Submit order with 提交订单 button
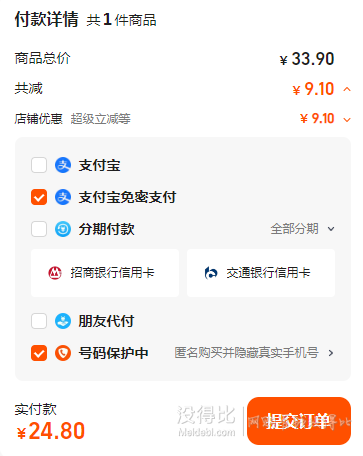This screenshot has height=456, width=363. tap(299, 421)
